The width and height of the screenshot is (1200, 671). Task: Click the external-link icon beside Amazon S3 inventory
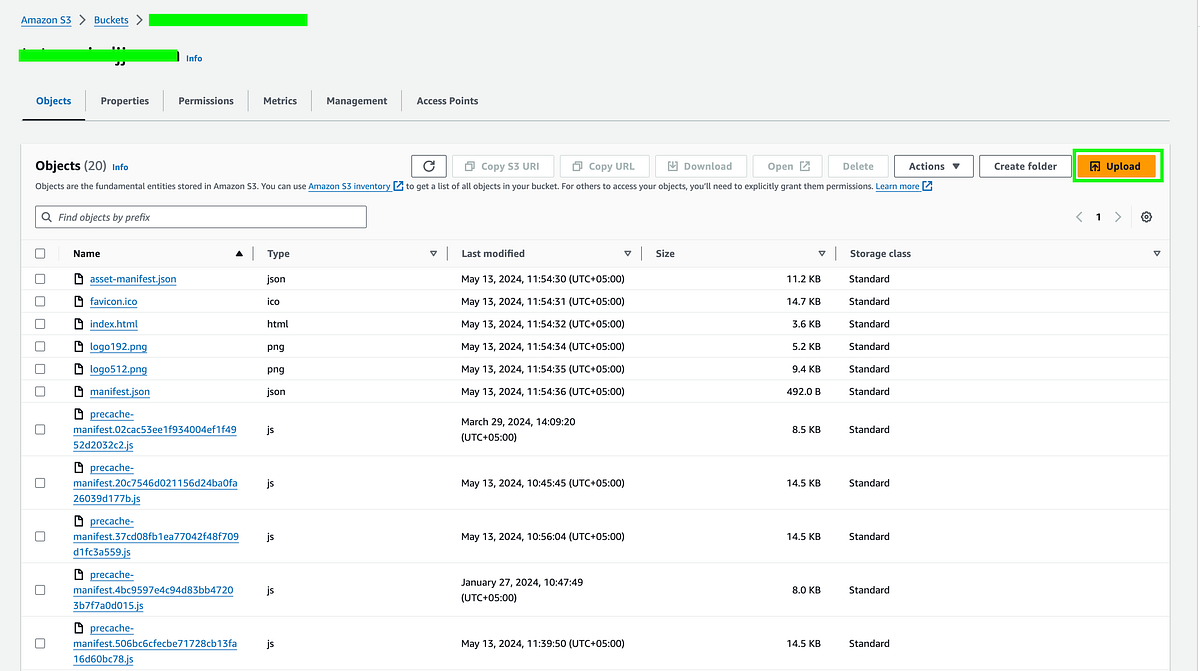401,185
